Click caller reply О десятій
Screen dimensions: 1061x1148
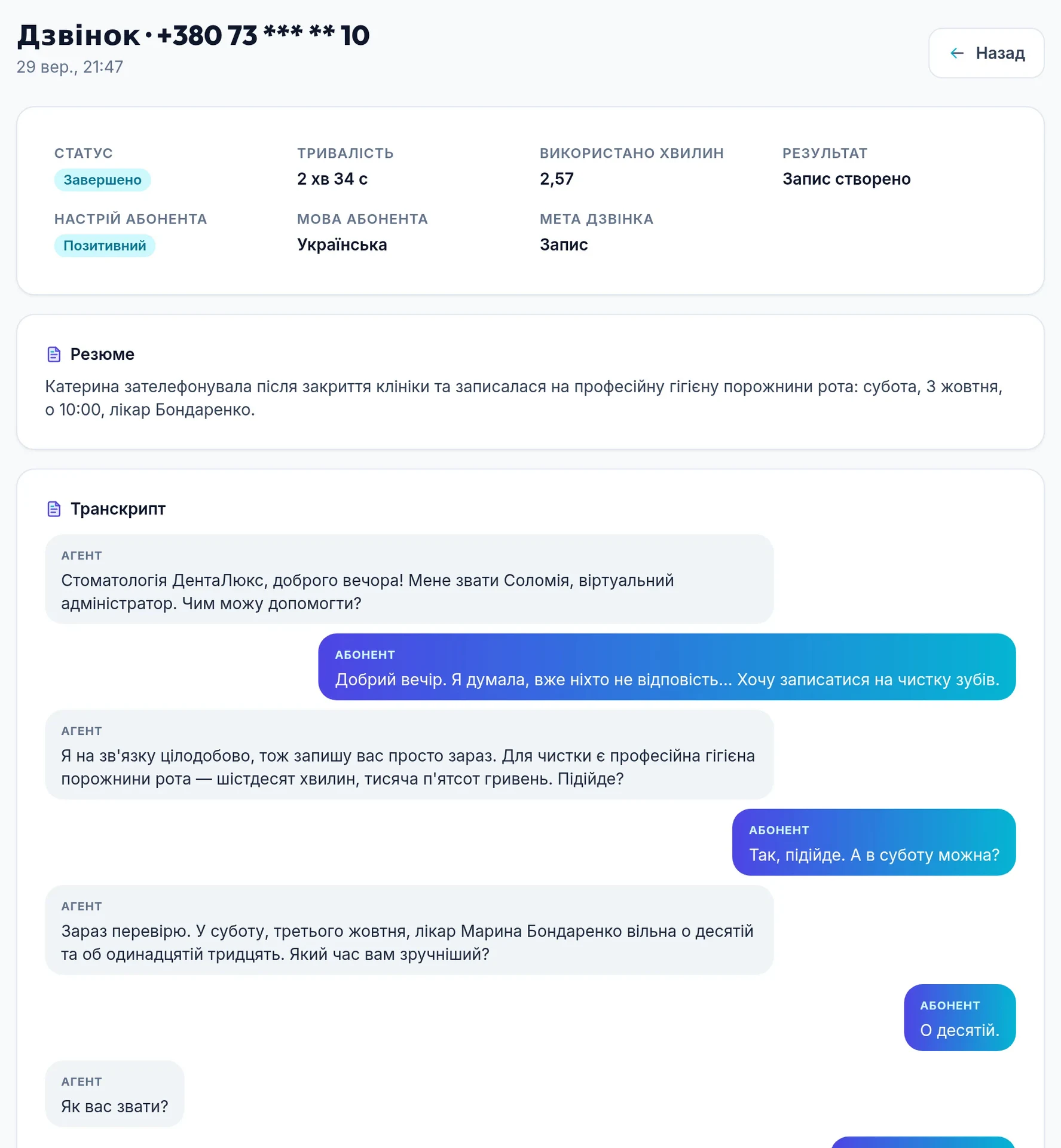[x=960, y=1018]
